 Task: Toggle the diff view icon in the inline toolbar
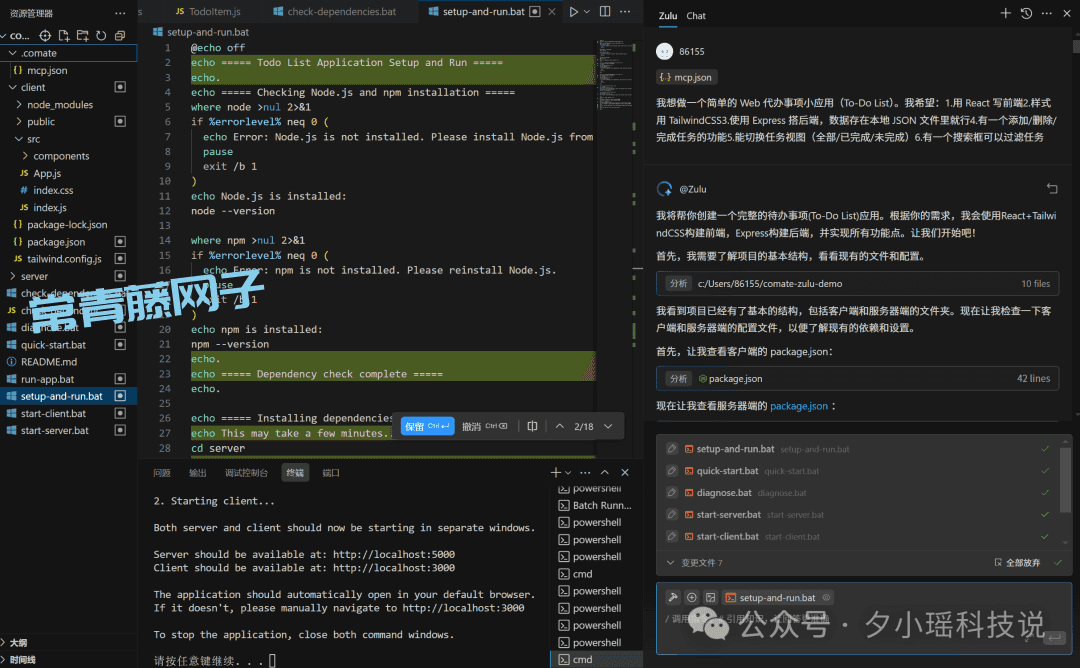532,426
